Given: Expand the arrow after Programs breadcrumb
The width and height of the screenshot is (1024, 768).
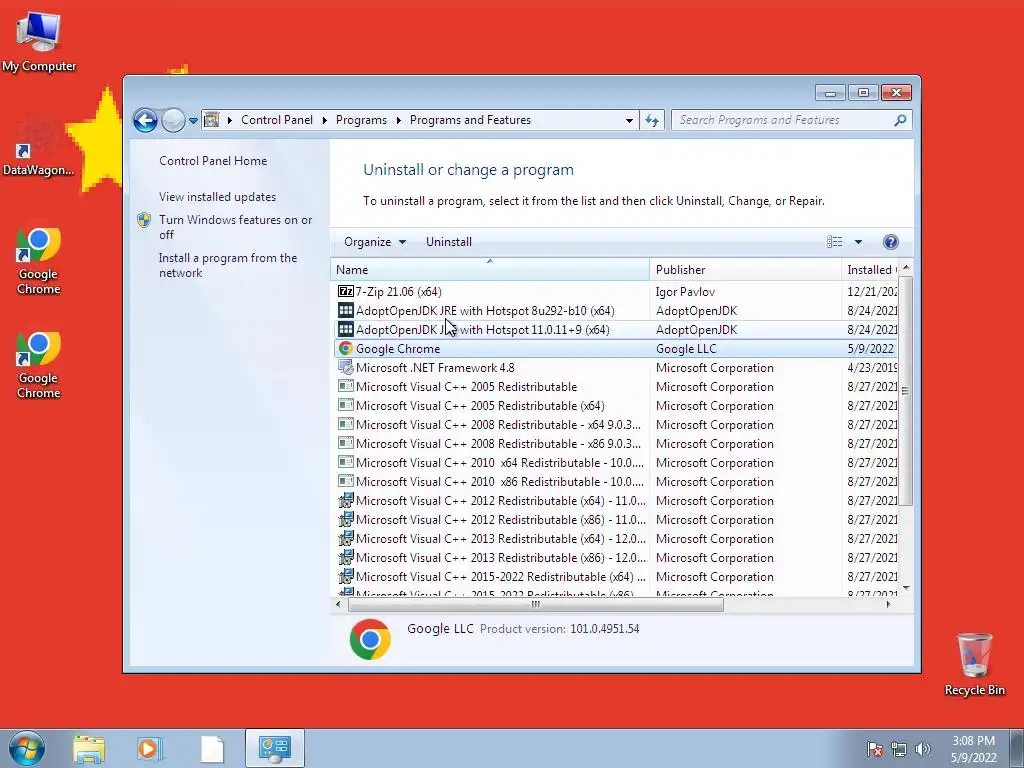Looking at the screenshot, I should (x=398, y=120).
